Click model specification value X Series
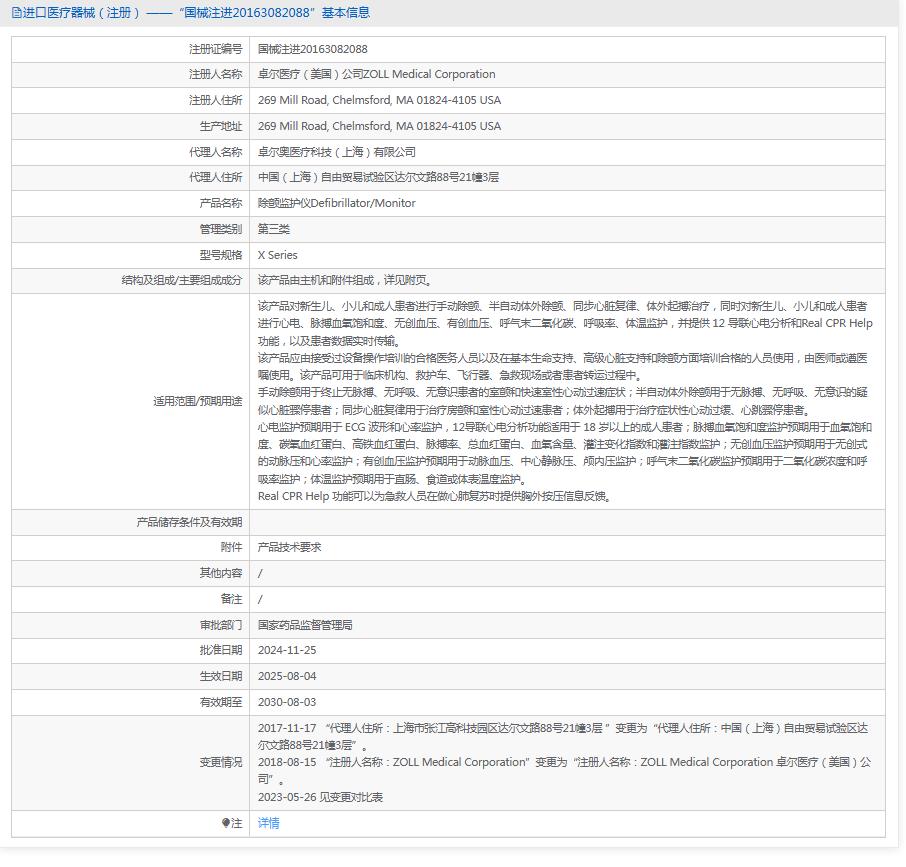 (277, 255)
